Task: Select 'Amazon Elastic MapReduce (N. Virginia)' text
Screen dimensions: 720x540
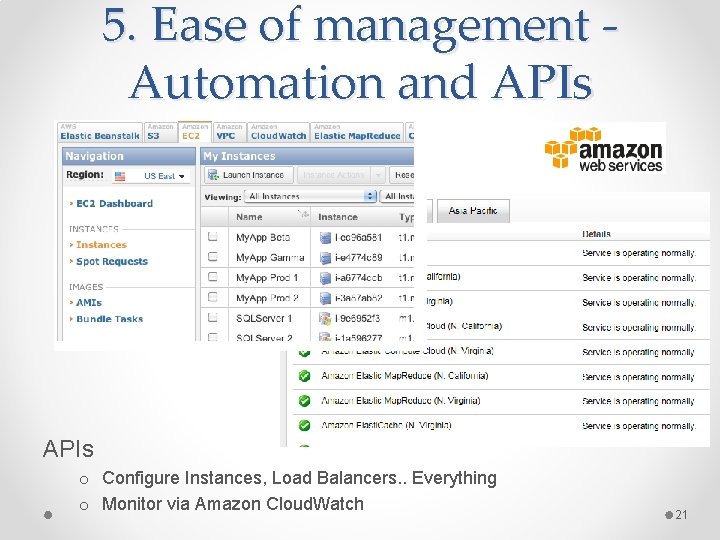Action: pos(401,400)
